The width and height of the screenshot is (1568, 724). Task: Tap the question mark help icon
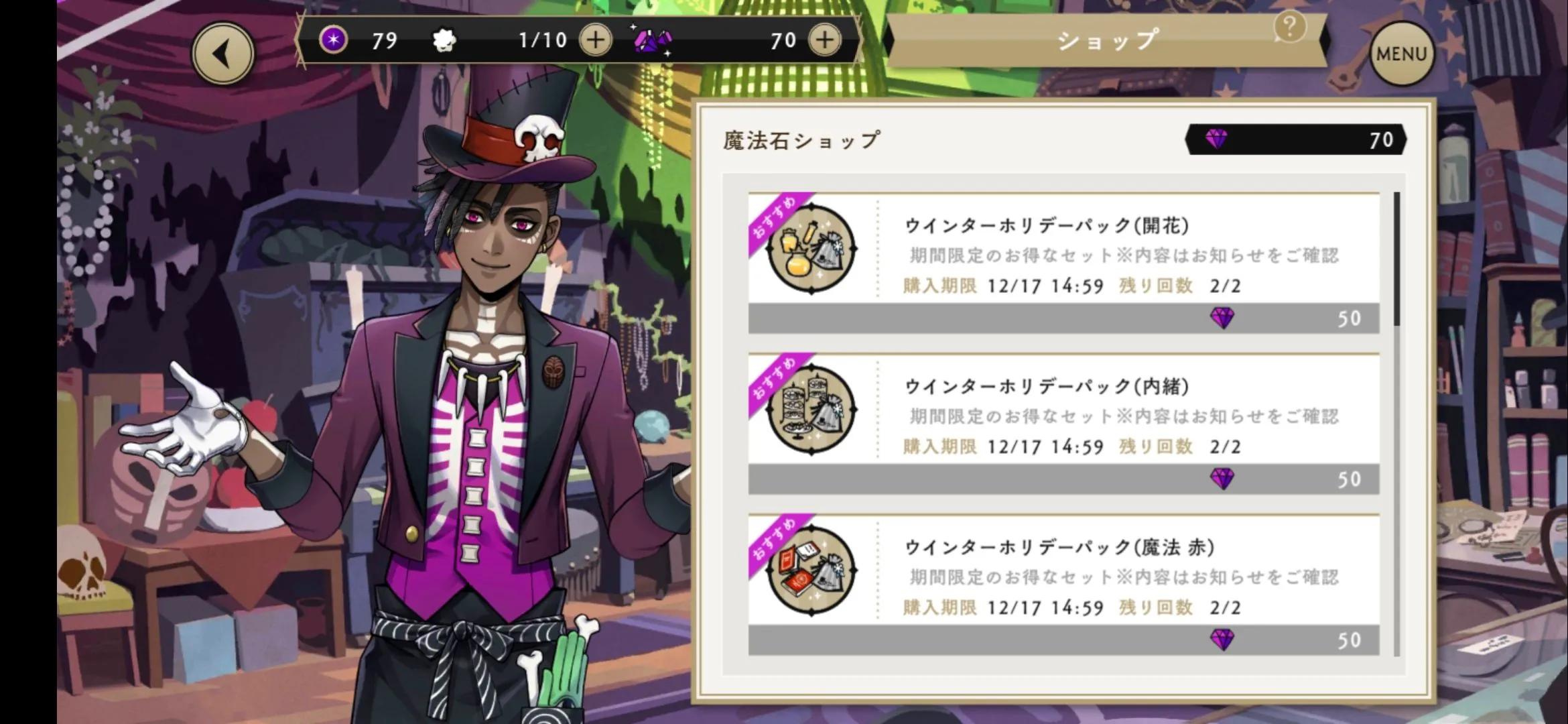click(1290, 27)
